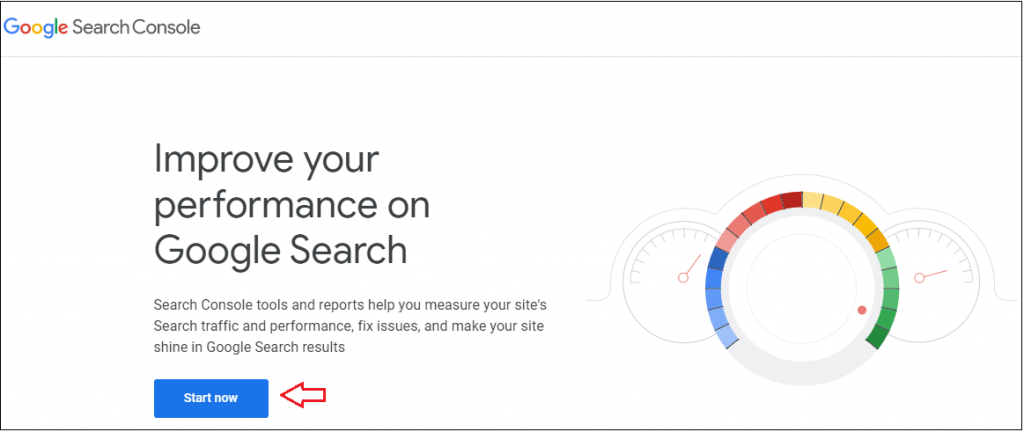Click the pink salmon gauge segment
This screenshot has width=1024, height=432.
point(727,240)
